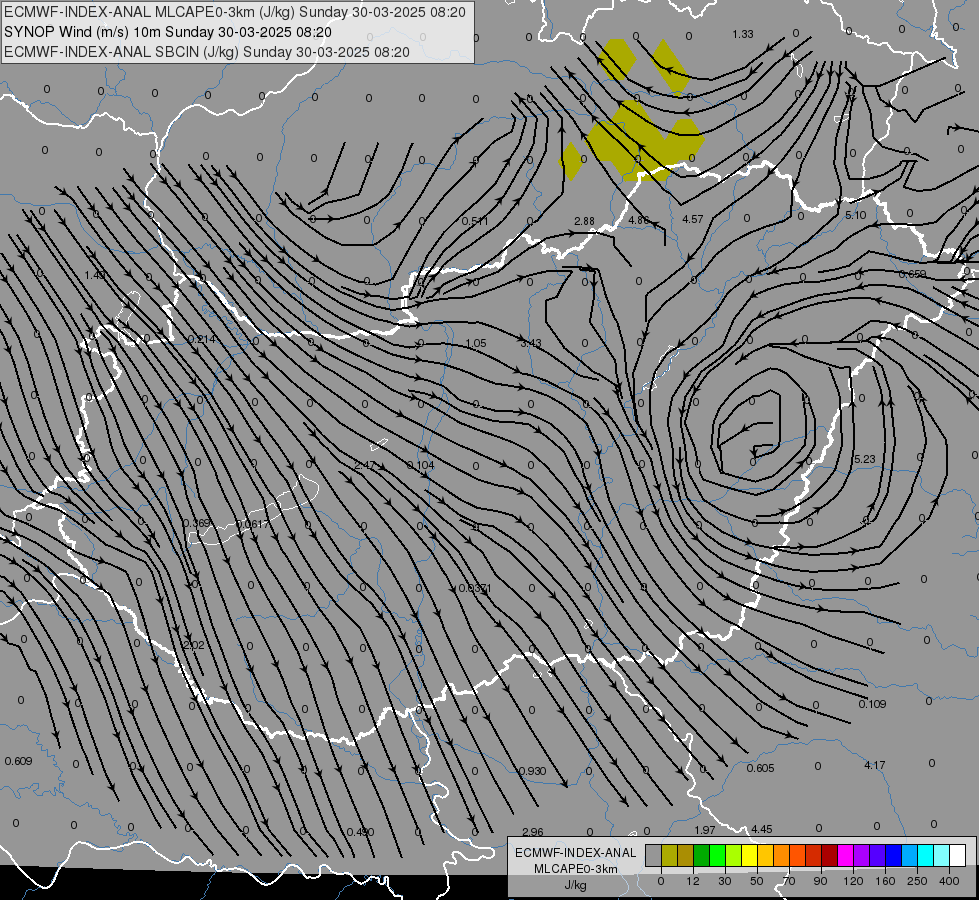Pick the magenta legend color swatch

pos(845,855)
